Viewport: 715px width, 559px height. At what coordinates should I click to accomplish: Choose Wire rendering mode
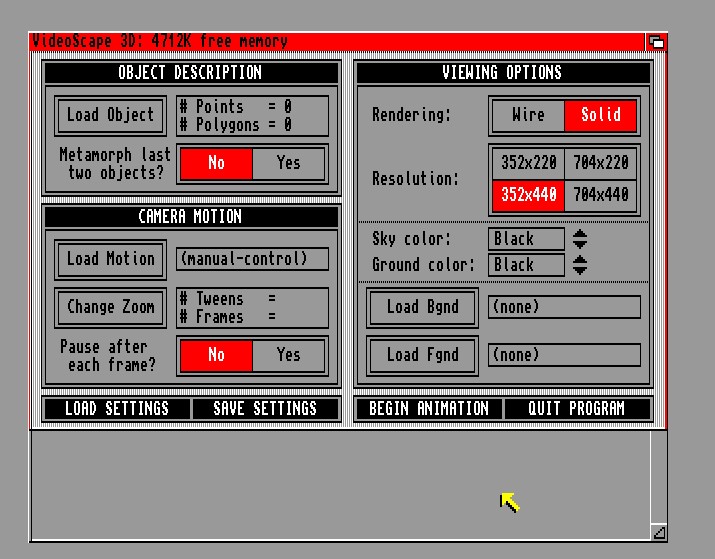(x=528, y=115)
